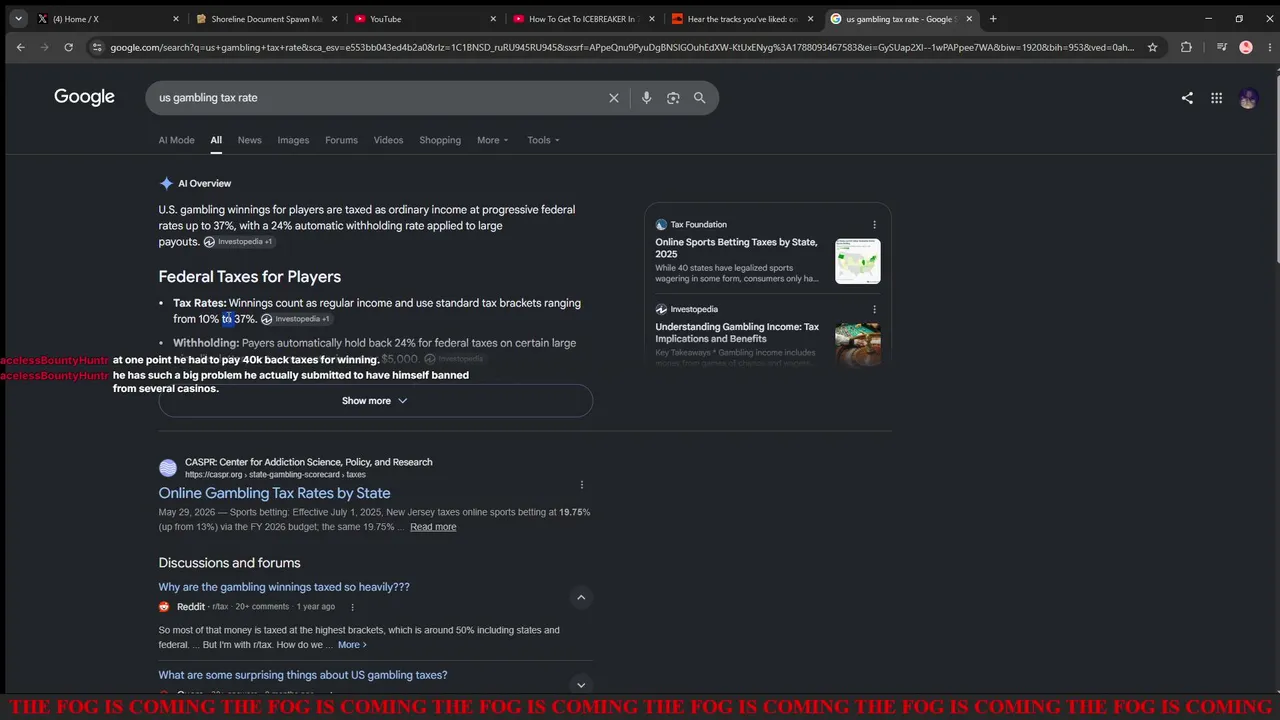Open 'Online Gambling Tax Rates by State' result
Image resolution: width=1280 pixels, height=720 pixels.
tap(274, 493)
